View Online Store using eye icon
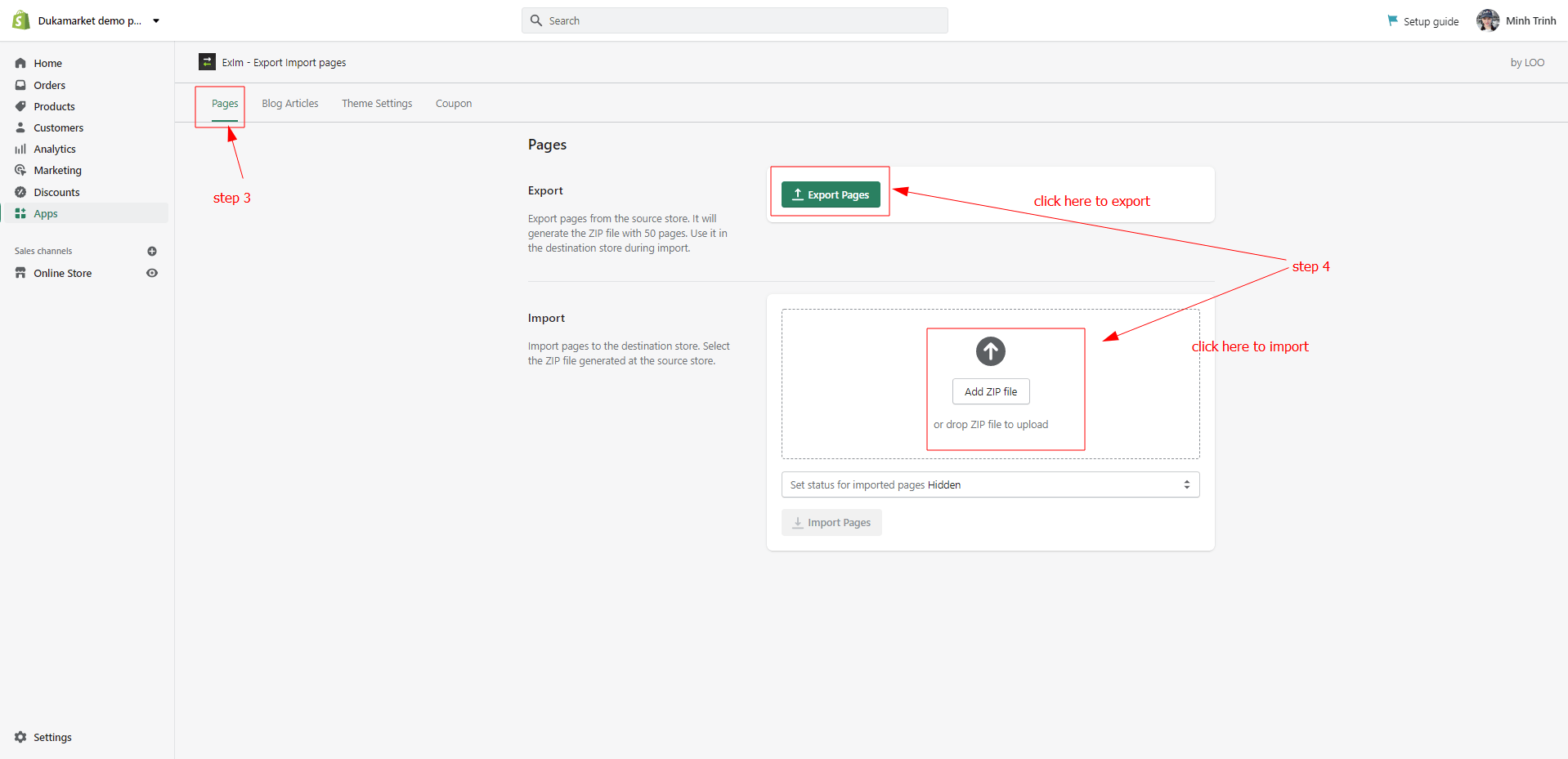Image resolution: width=1568 pixels, height=759 pixels. [152, 273]
